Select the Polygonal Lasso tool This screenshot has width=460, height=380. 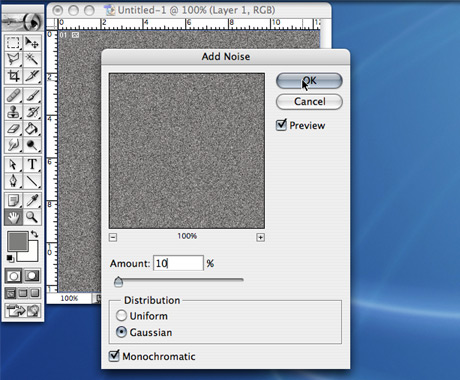[14, 59]
